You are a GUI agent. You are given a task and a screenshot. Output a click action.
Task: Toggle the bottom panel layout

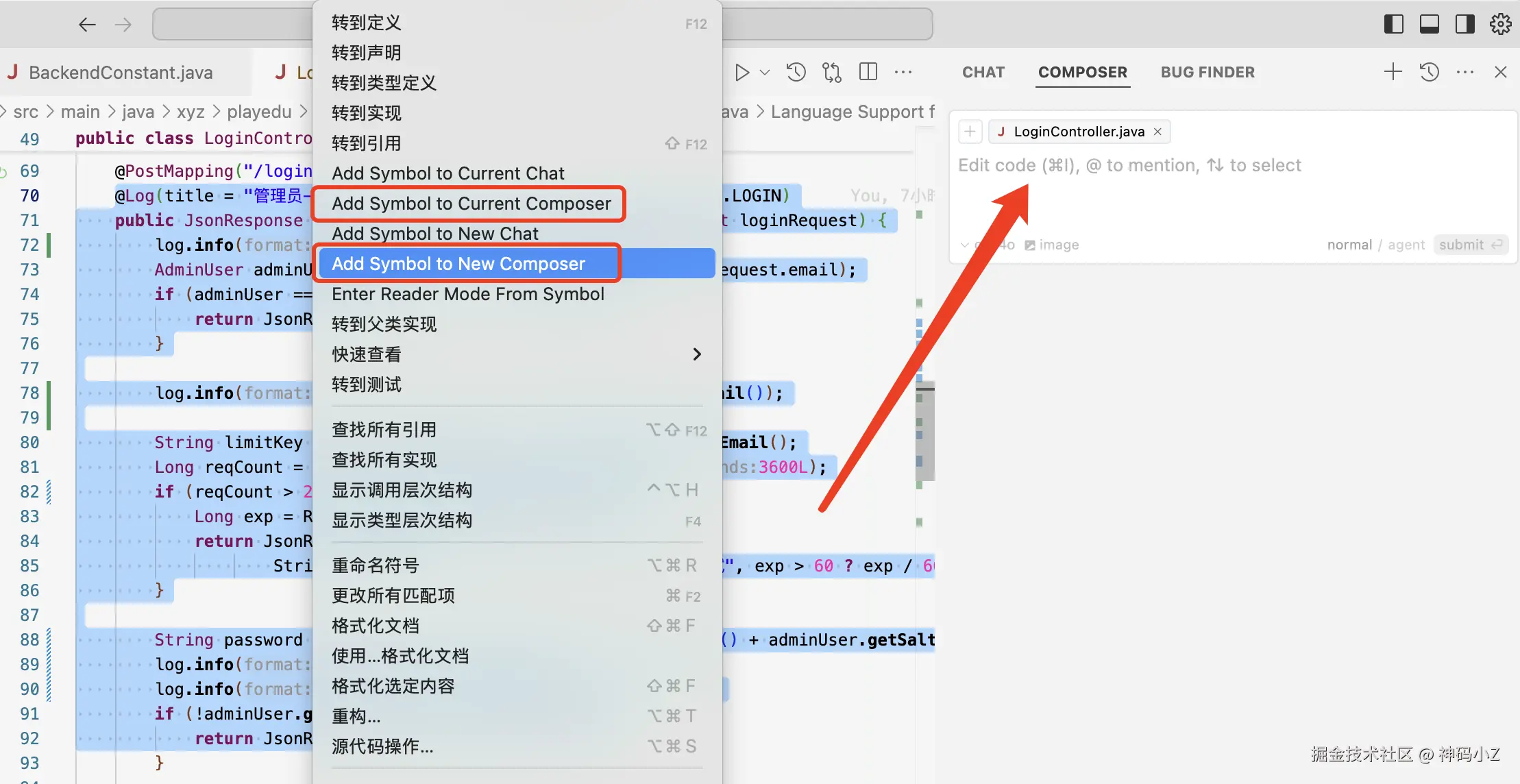pyautogui.click(x=1429, y=25)
